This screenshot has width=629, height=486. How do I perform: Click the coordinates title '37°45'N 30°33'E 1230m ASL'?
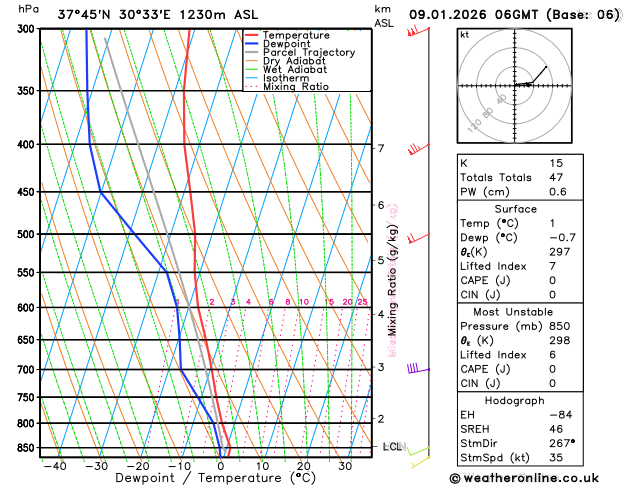(x=158, y=15)
